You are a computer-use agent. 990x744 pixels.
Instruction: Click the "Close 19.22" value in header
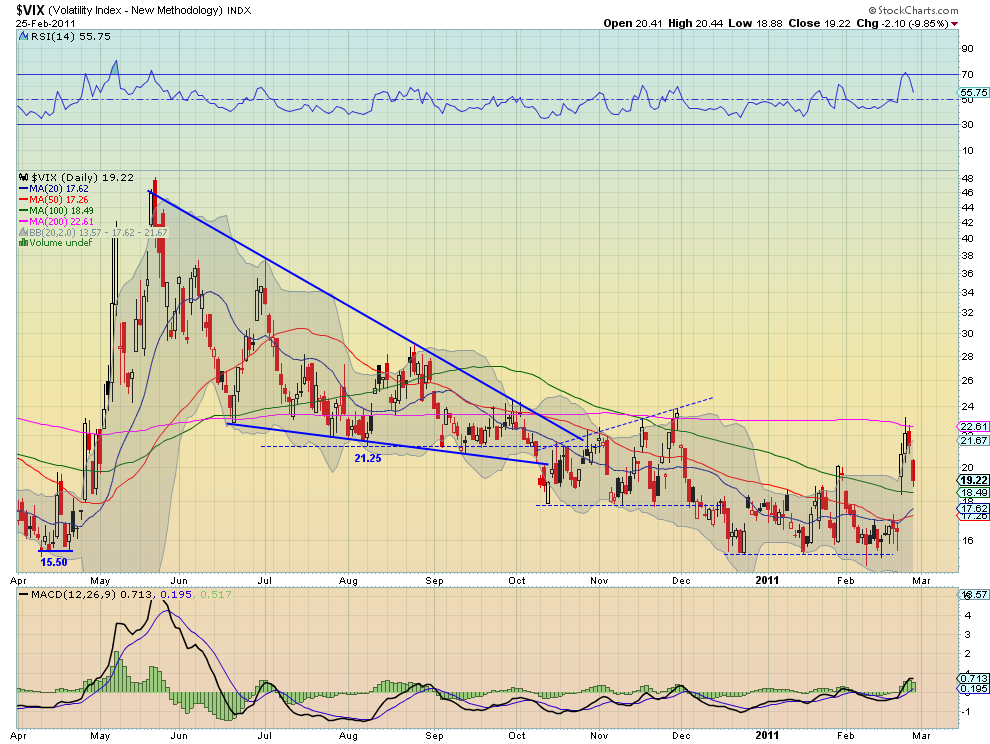[x=820, y=23]
